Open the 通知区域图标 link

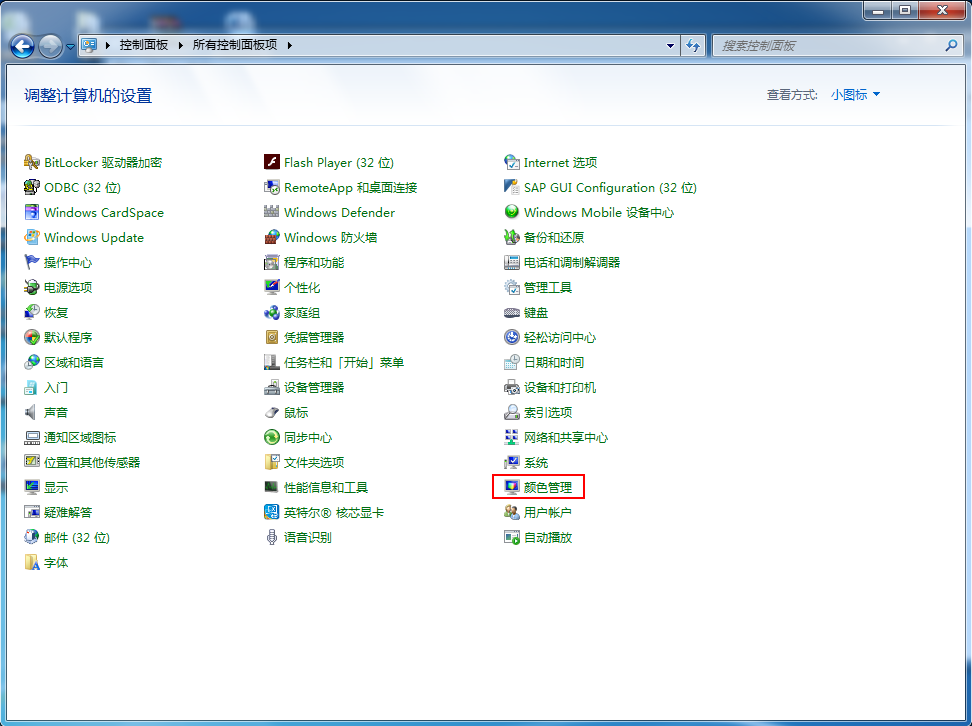[80, 438]
